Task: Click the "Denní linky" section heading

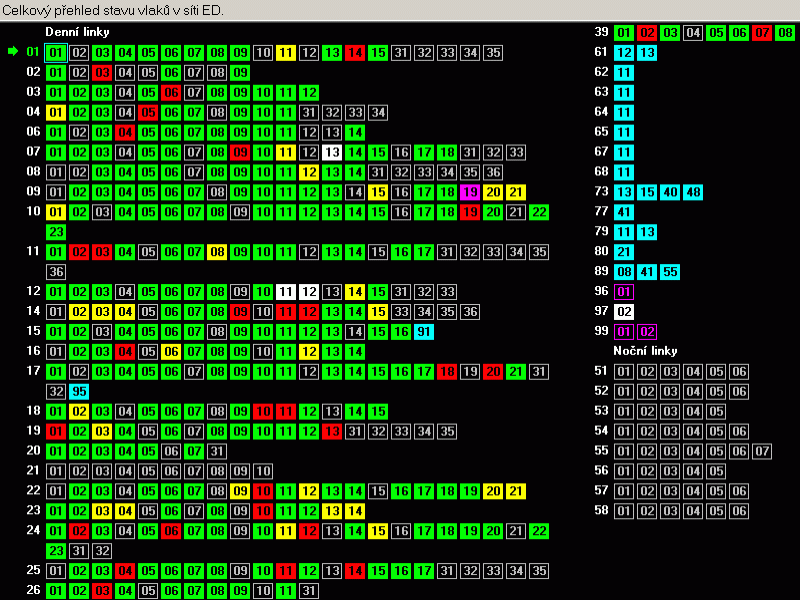Action: [78, 32]
